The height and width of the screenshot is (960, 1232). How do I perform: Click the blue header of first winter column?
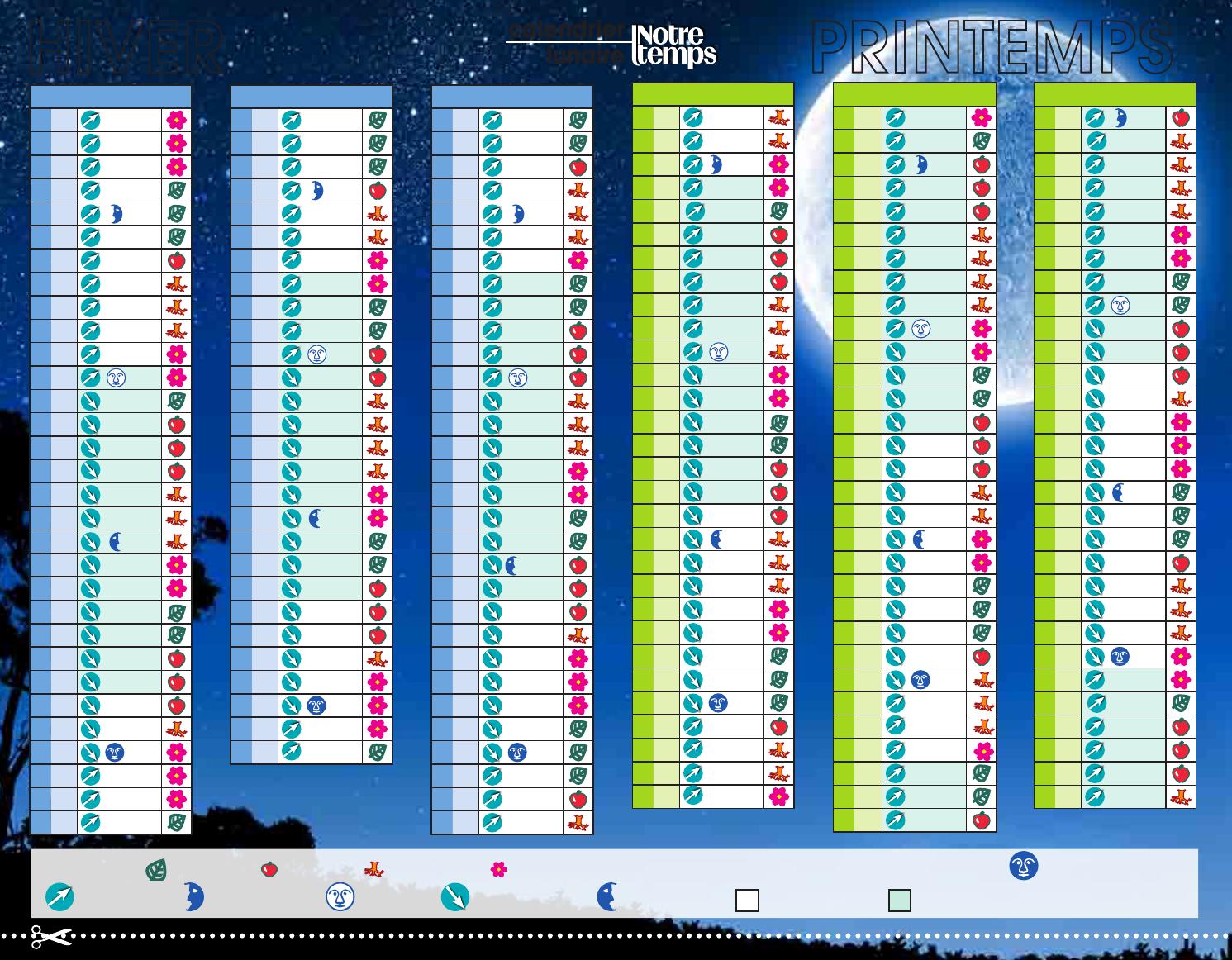tap(111, 96)
